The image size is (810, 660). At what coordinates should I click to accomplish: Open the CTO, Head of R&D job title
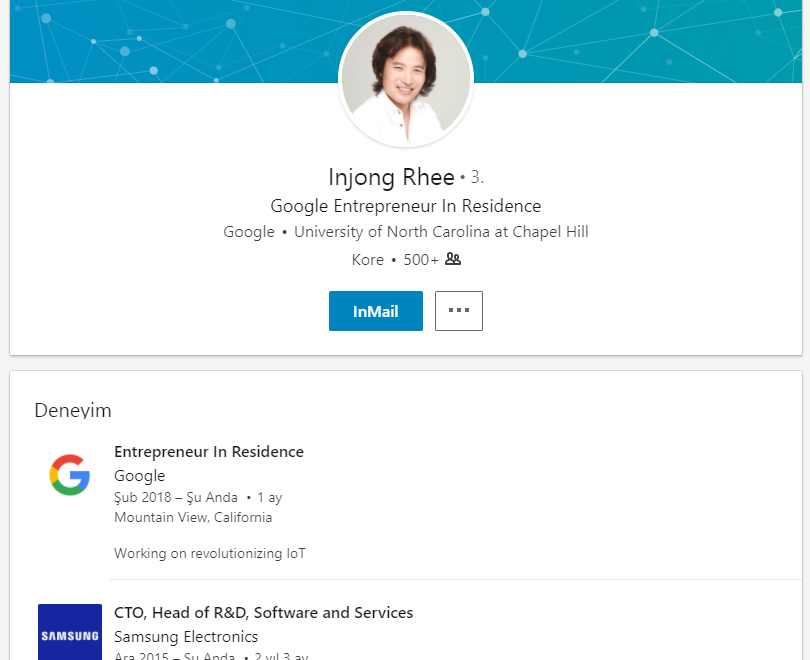[x=262, y=613]
